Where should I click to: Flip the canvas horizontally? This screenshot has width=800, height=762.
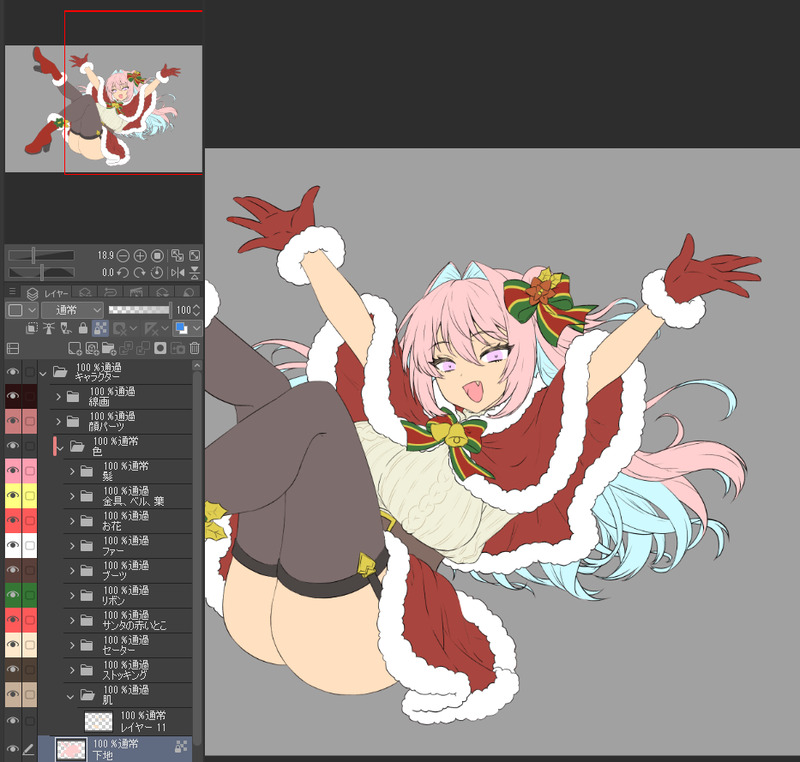pyautogui.click(x=178, y=273)
